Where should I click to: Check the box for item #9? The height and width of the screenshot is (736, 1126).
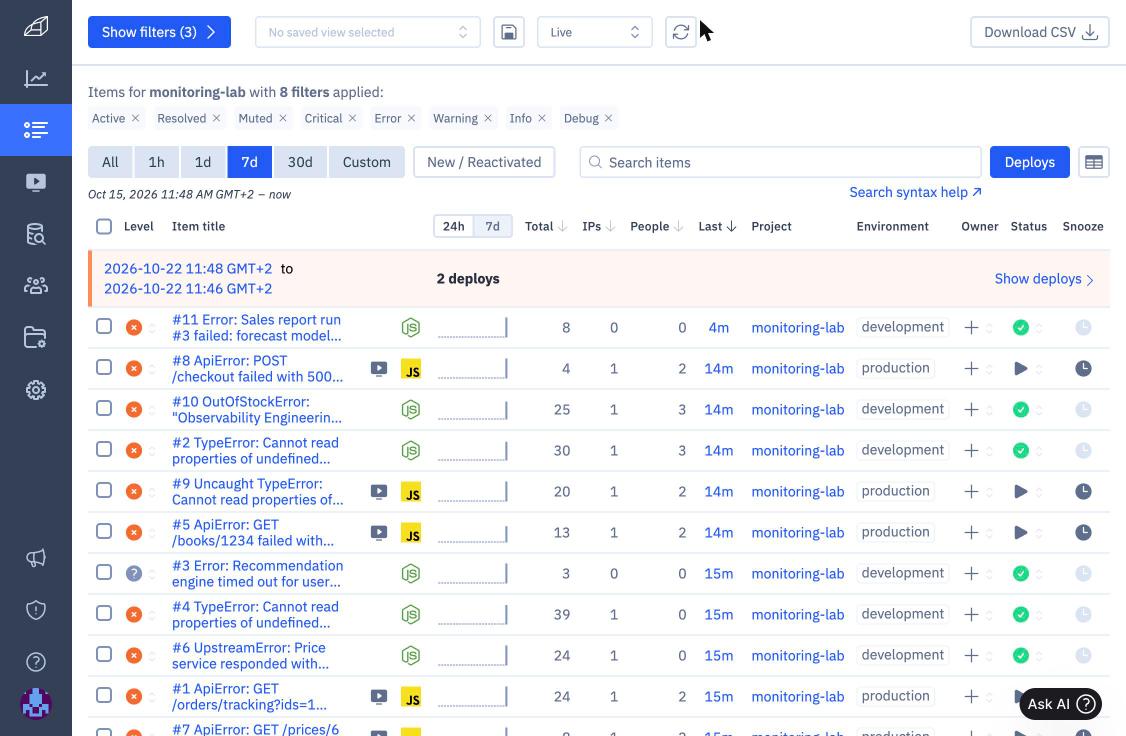tap(104, 490)
